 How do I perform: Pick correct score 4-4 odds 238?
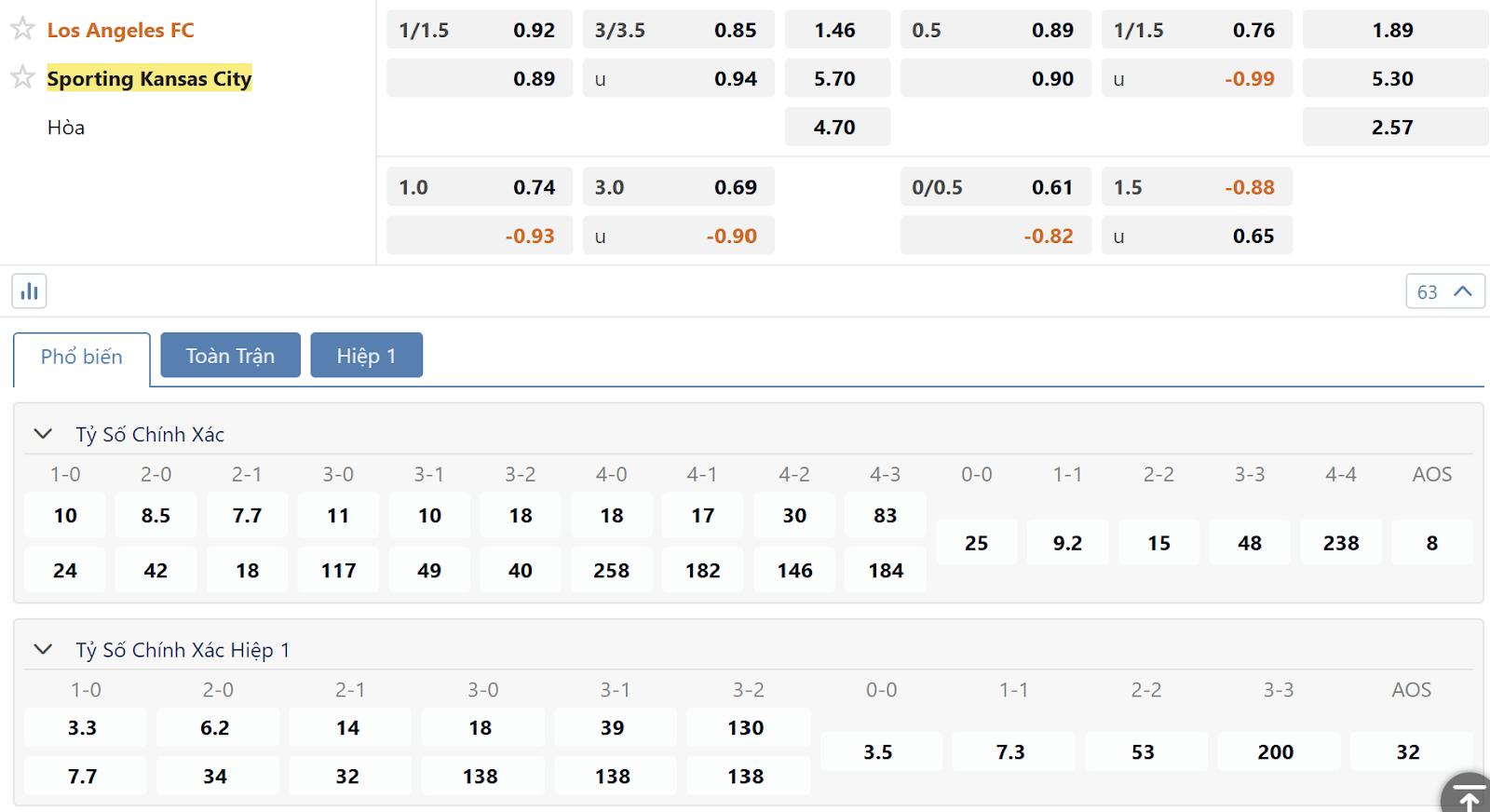1341,543
